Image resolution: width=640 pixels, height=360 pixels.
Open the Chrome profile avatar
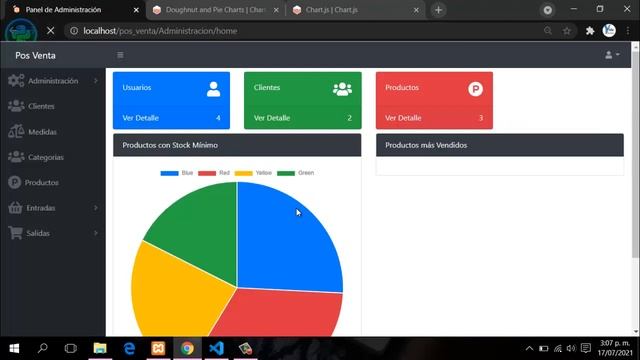(609, 31)
